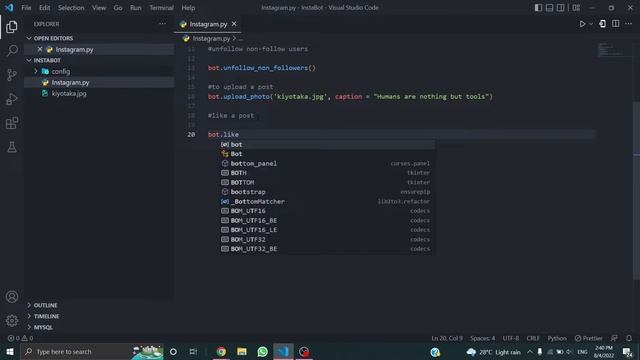
Task: Select language mode Python in status bar
Action: 557,338
